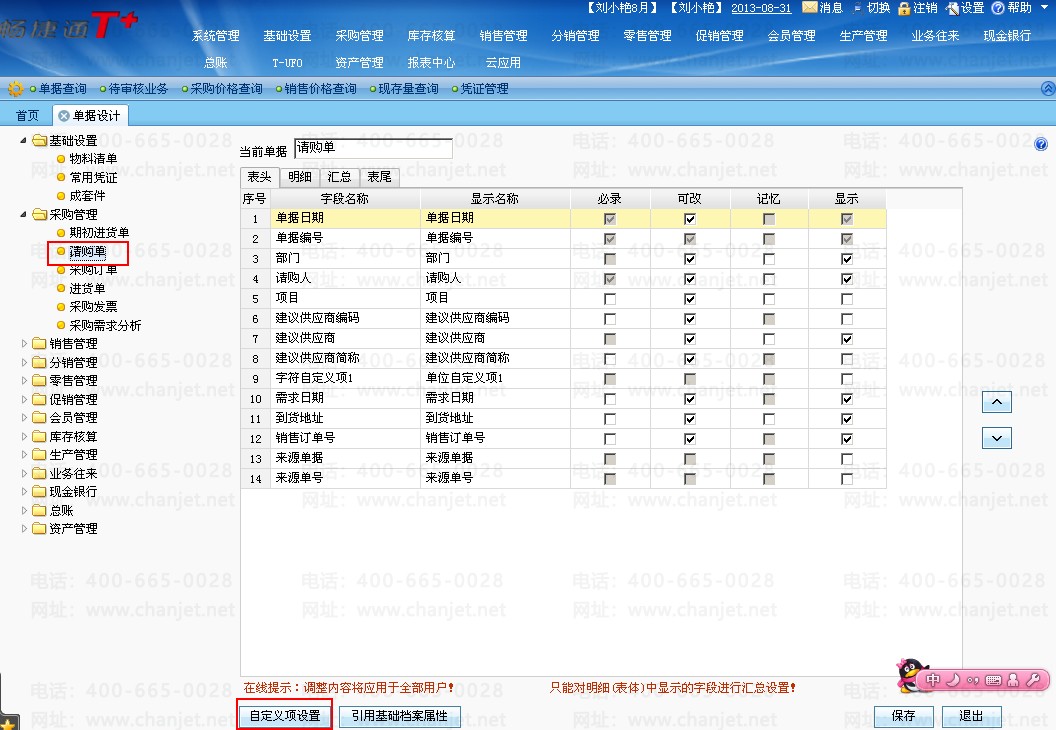
Task: Click the help question mark icon
Action: 998,8
